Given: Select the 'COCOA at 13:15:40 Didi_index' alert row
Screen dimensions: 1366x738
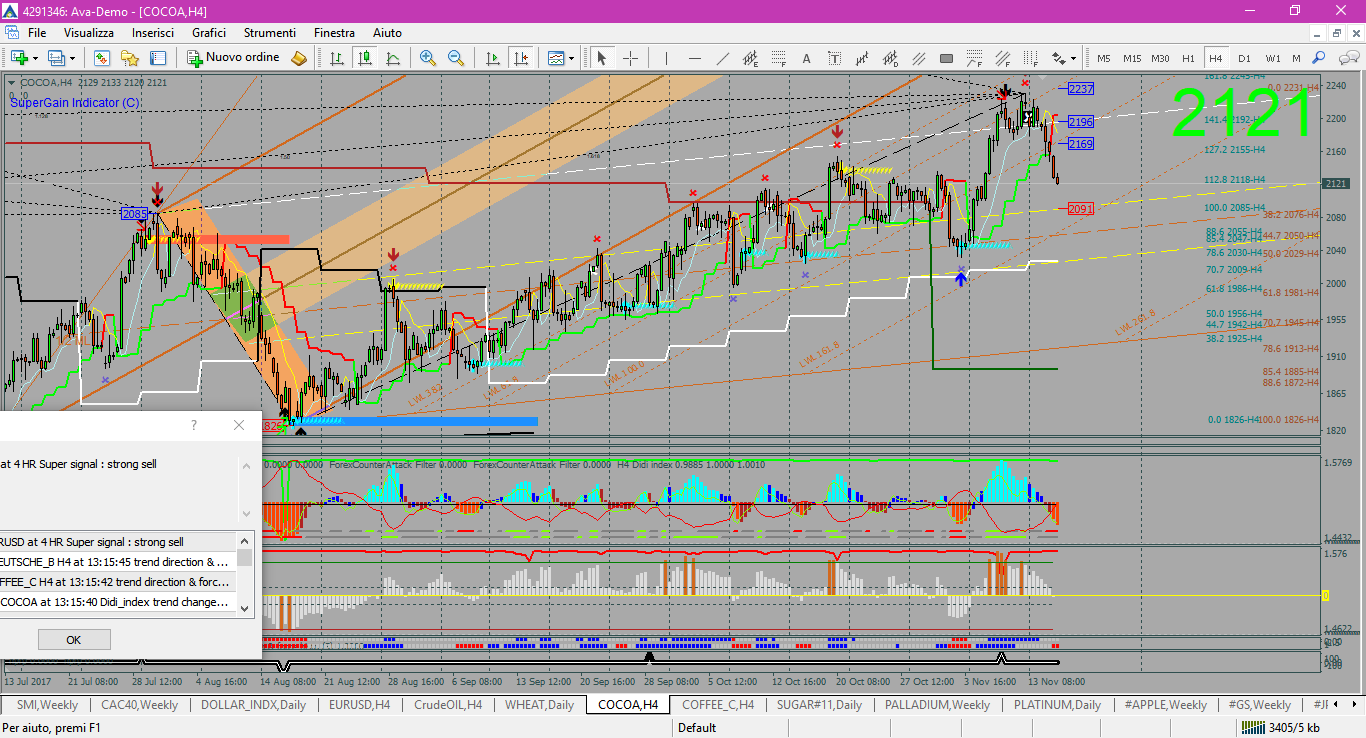Looking at the screenshot, I should point(118,602).
